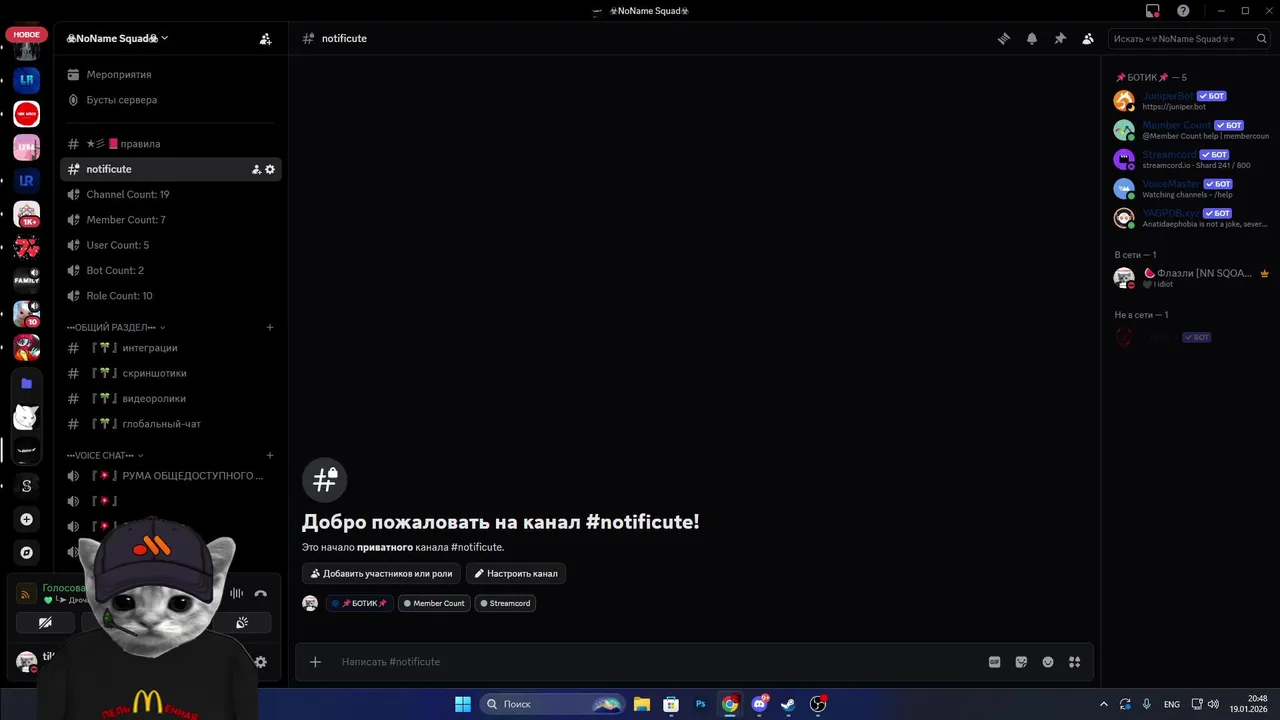
Task: Select User Count: 5 voice channel
Action: pos(170,245)
